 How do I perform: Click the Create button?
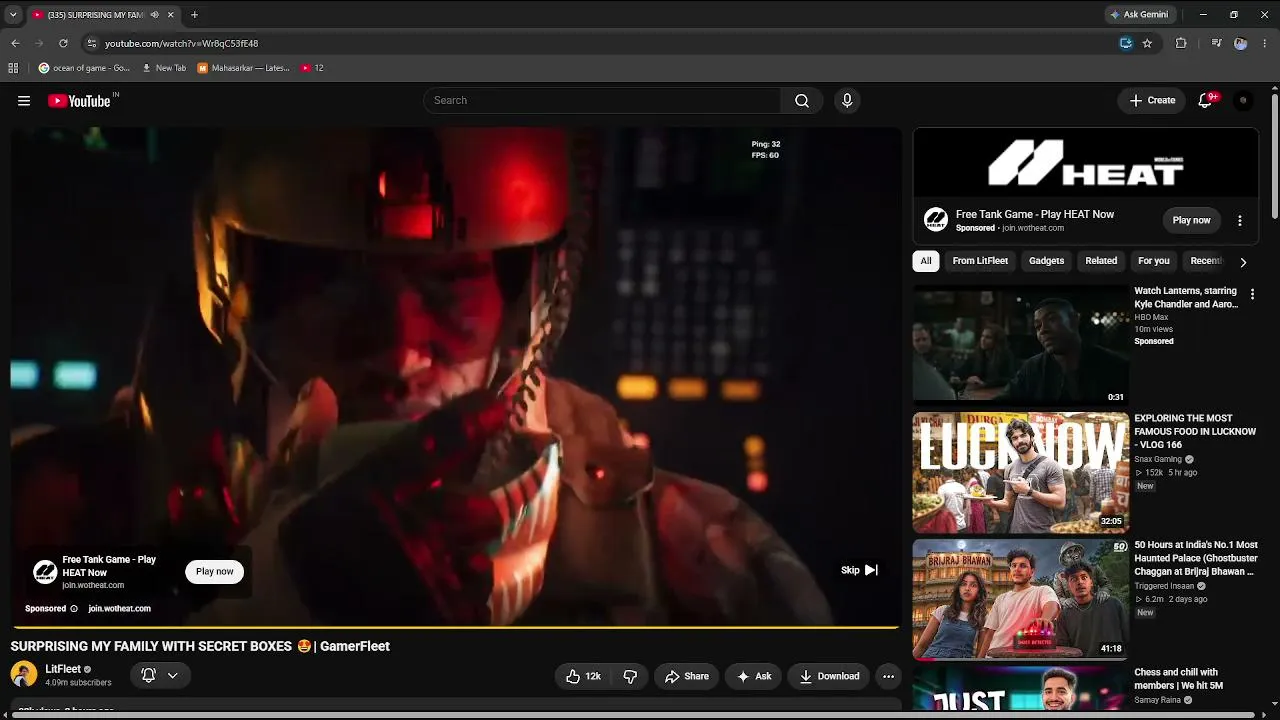click(1152, 100)
